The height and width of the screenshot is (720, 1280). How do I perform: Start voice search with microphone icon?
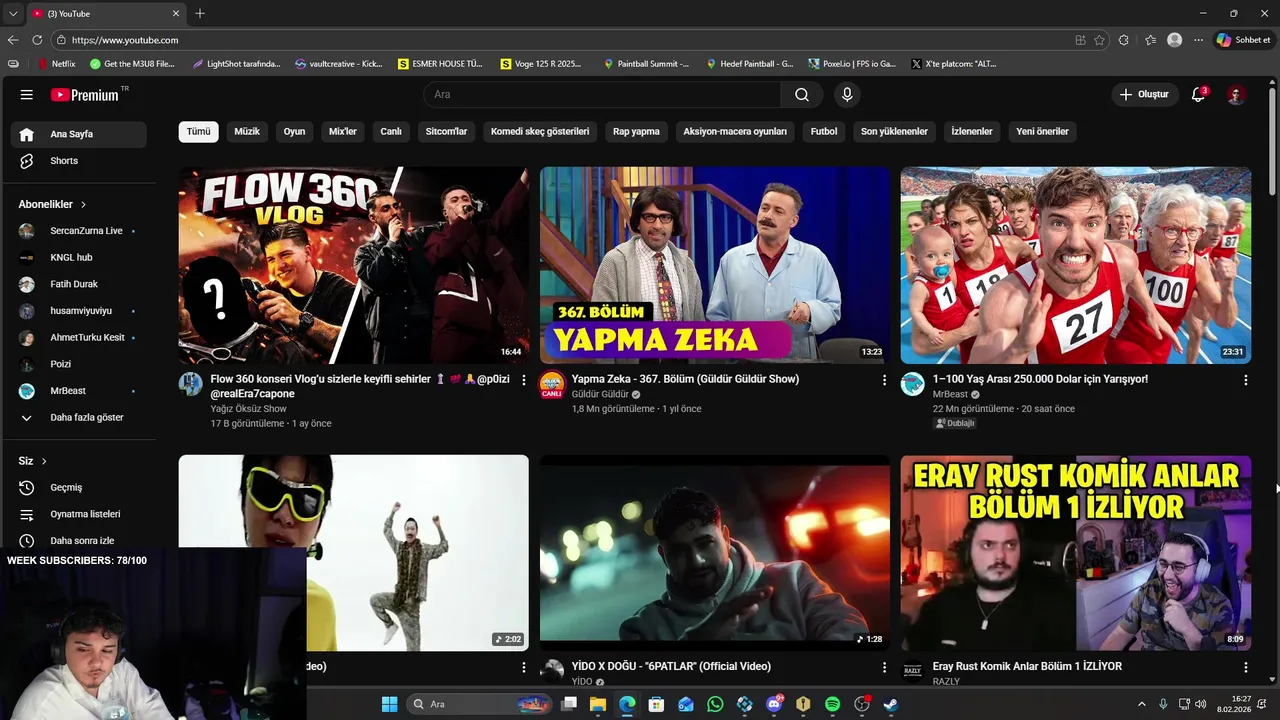point(847,95)
